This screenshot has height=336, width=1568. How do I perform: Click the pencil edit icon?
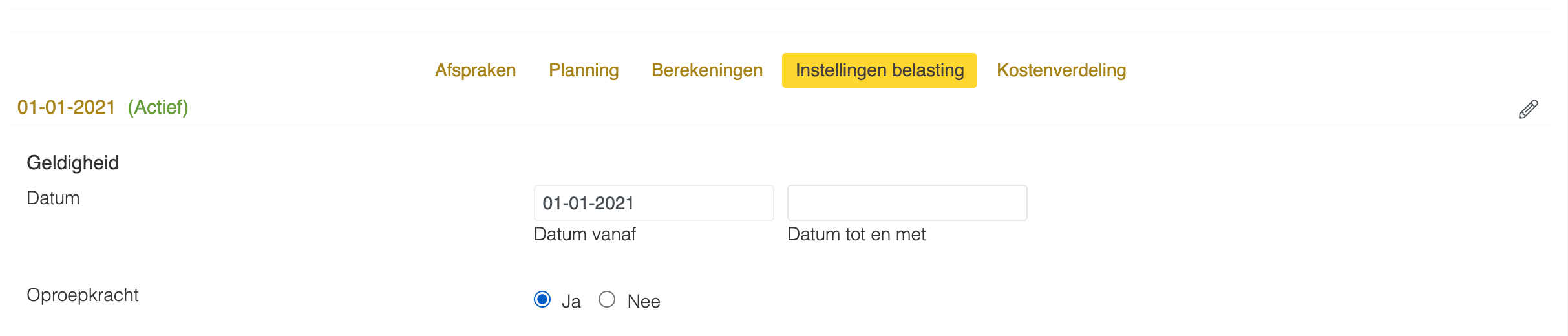tap(1528, 109)
